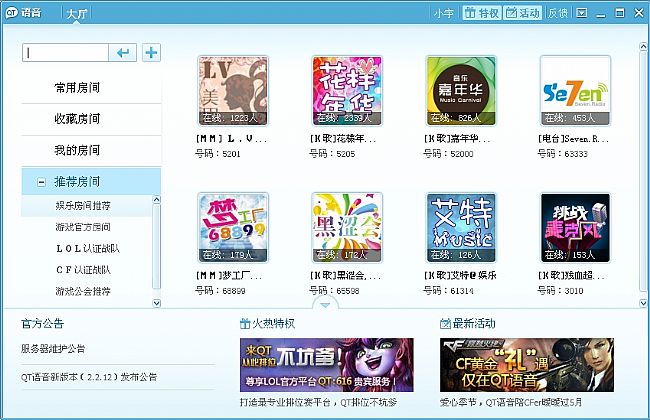The image size is (650, 420).
Task: Click the enter room arrow button
Action: (x=123, y=53)
